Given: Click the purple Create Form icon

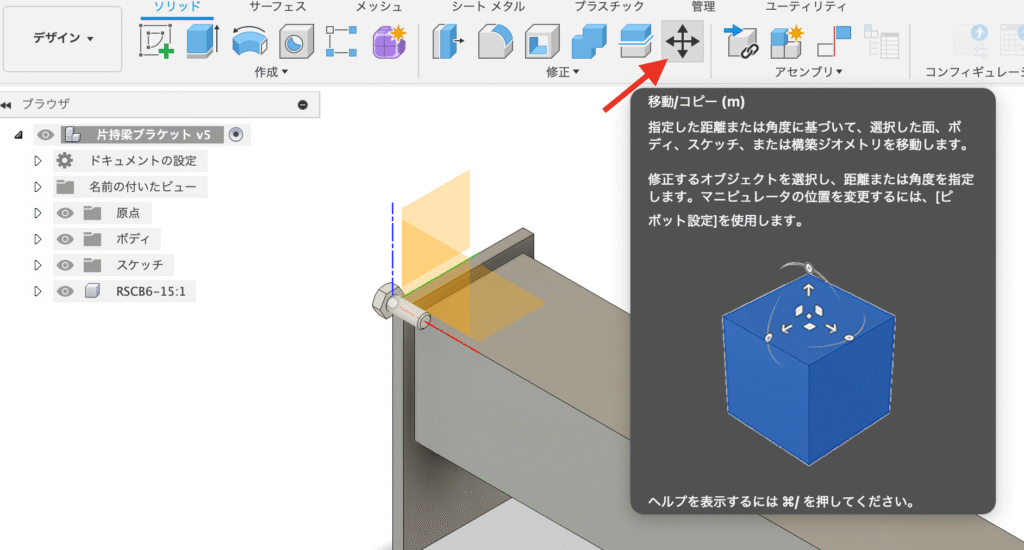Looking at the screenshot, I should (389, 41).
